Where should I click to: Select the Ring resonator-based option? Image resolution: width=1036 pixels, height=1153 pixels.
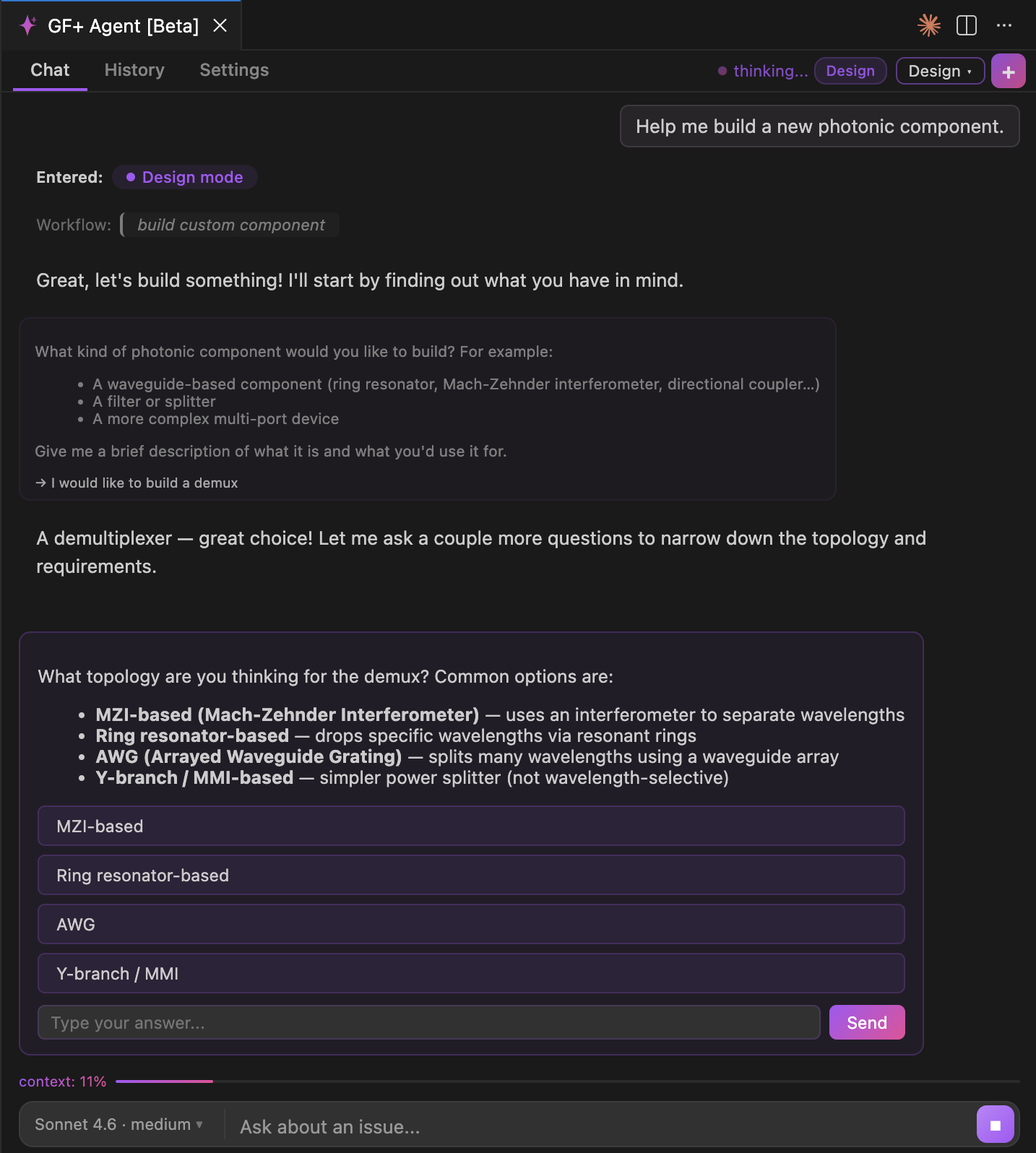pos(471,875)
